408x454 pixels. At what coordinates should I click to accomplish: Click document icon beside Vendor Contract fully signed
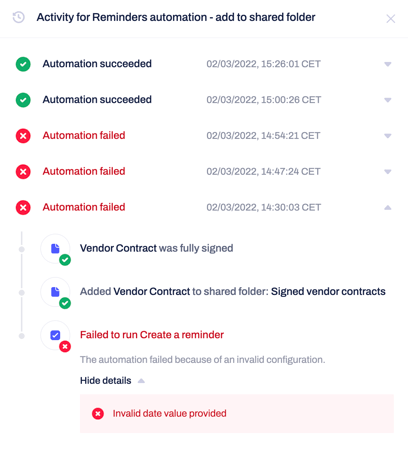(55, 249)
